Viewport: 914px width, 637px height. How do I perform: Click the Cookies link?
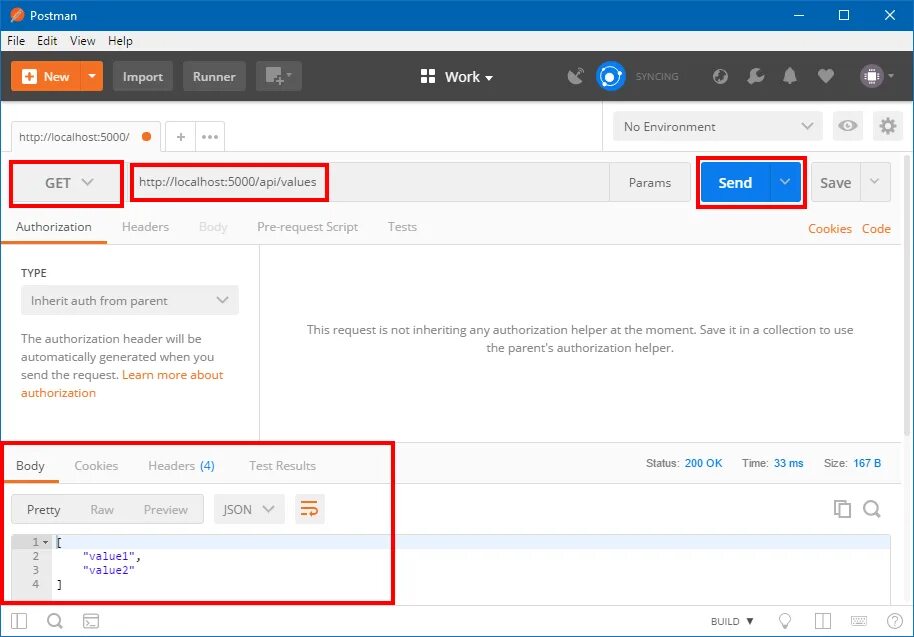[829, 229]
